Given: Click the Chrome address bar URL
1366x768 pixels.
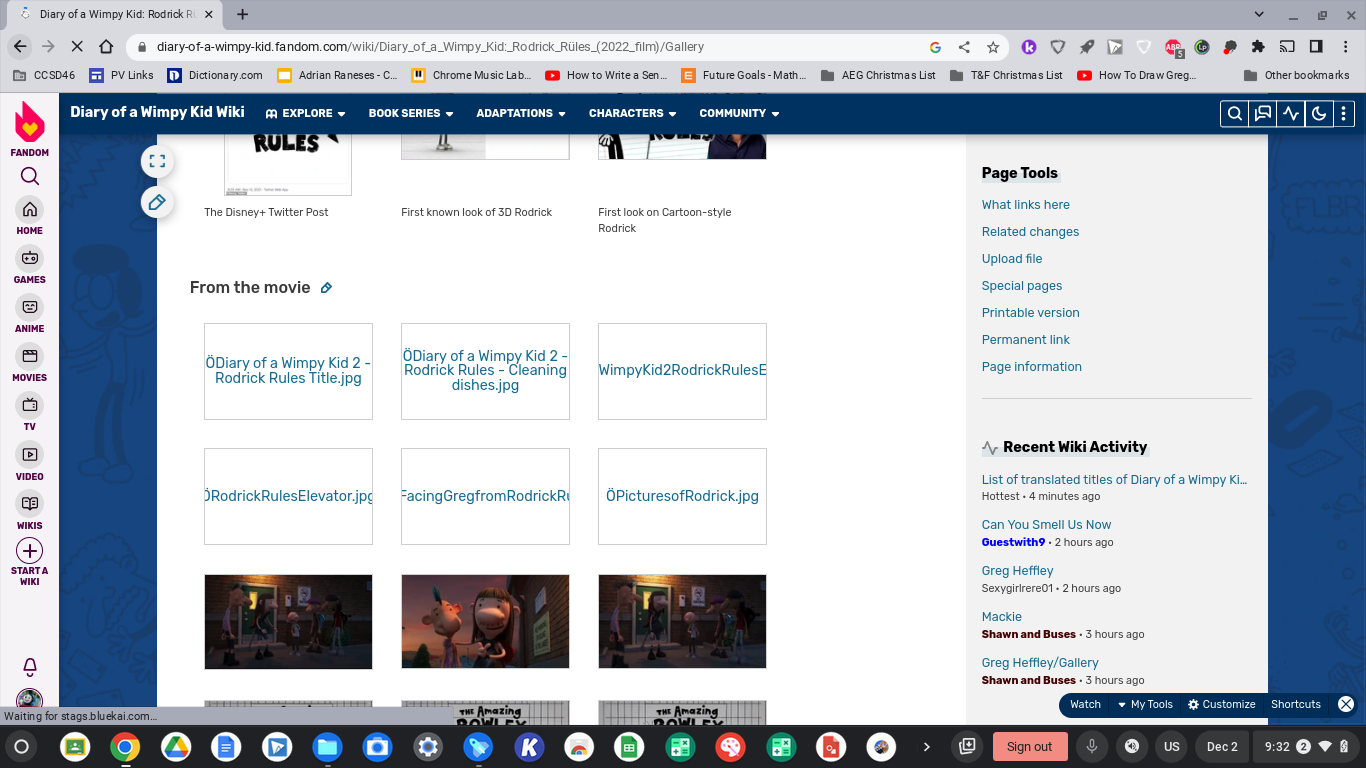Looking at the screenshot, I should coord(430,47).
